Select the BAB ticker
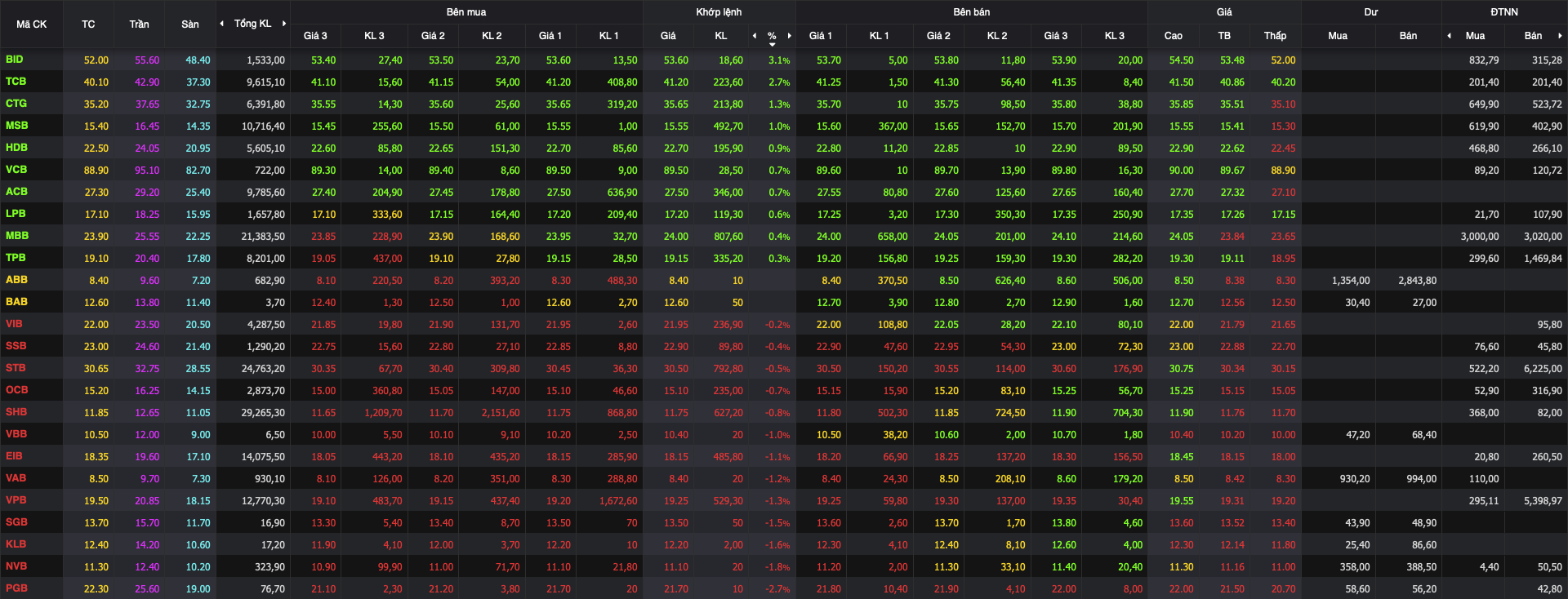1568x599 pixels. [x=16, y=302]
